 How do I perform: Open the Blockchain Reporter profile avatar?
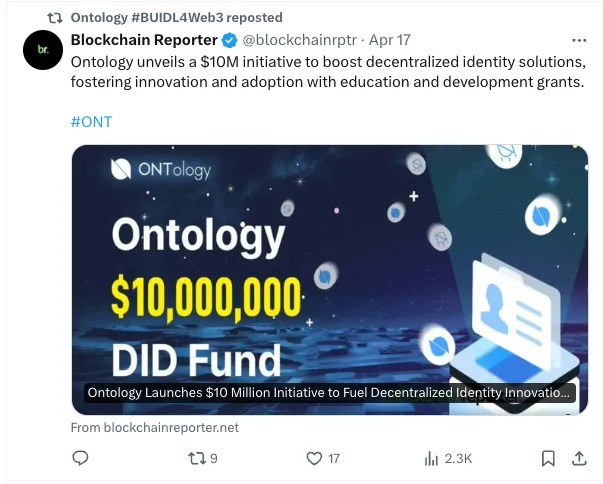pos(42,49)
